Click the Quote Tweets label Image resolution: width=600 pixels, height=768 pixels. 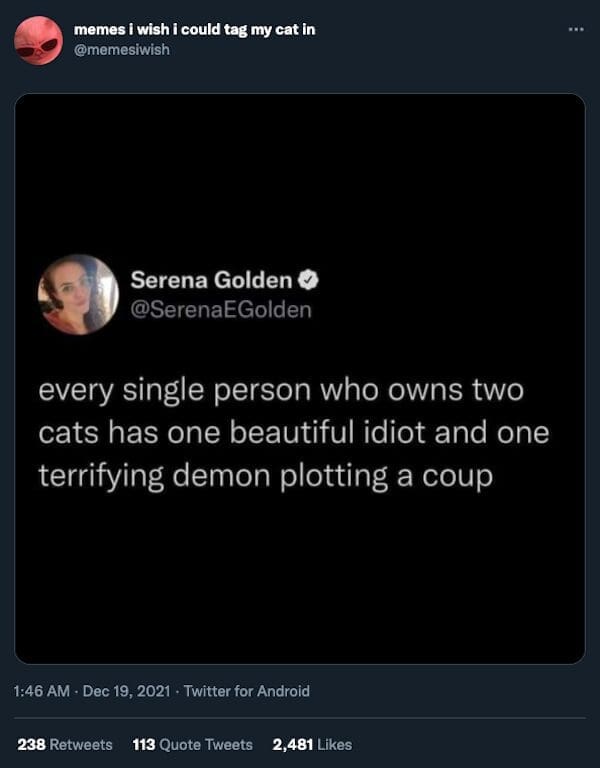(206, 744)
